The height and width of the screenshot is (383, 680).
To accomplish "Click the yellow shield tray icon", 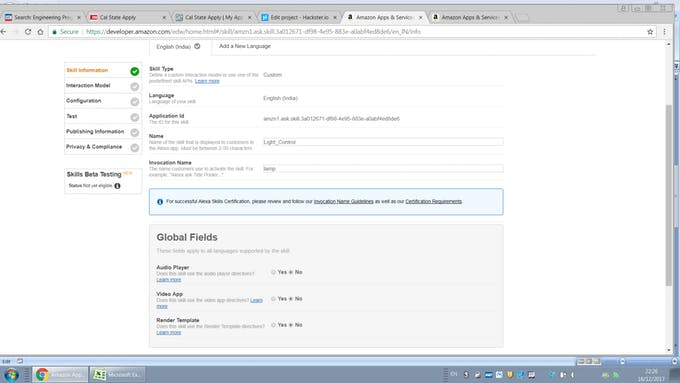I will click(510, 374).
